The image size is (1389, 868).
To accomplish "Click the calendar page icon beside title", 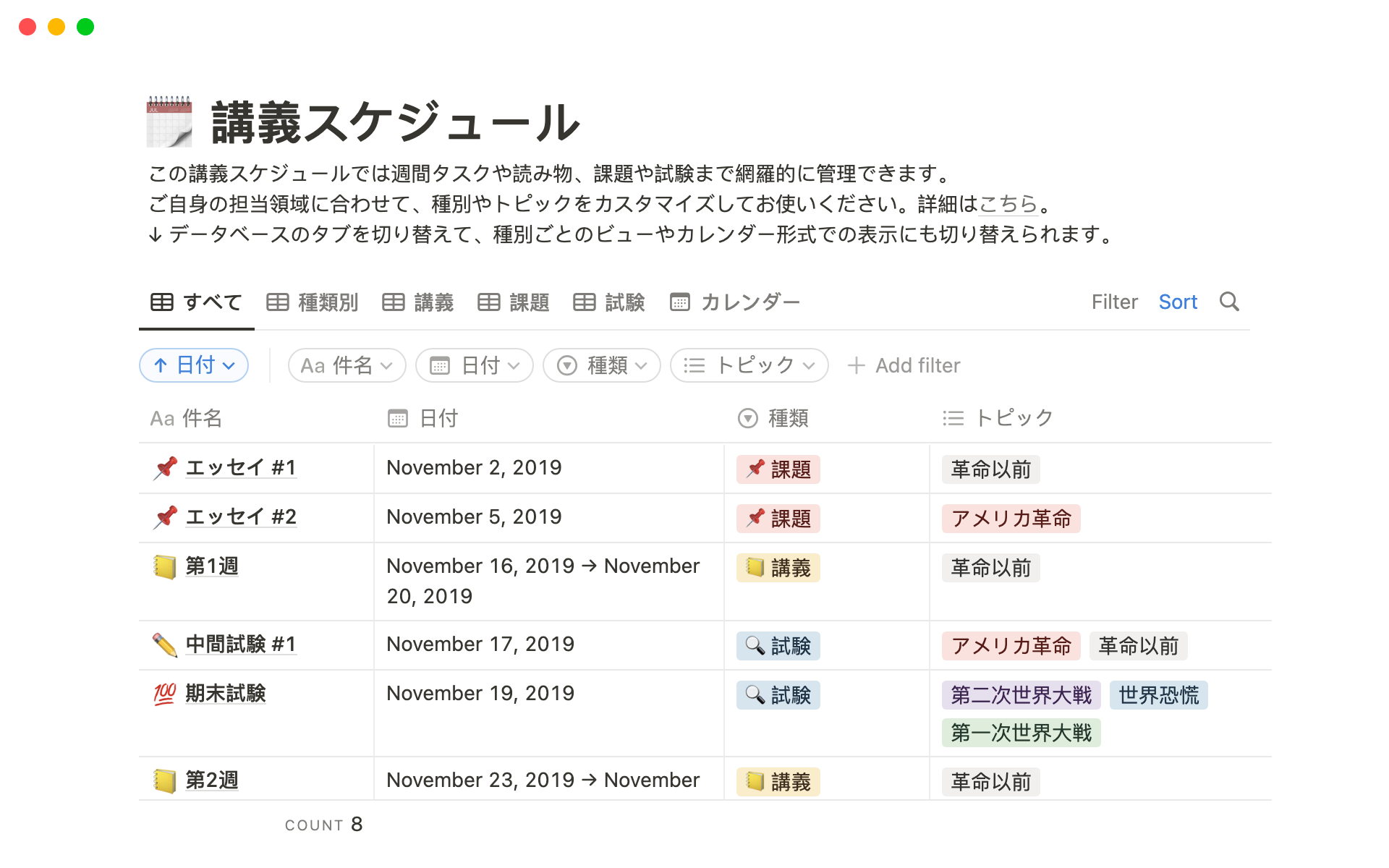I will point(169,121).
